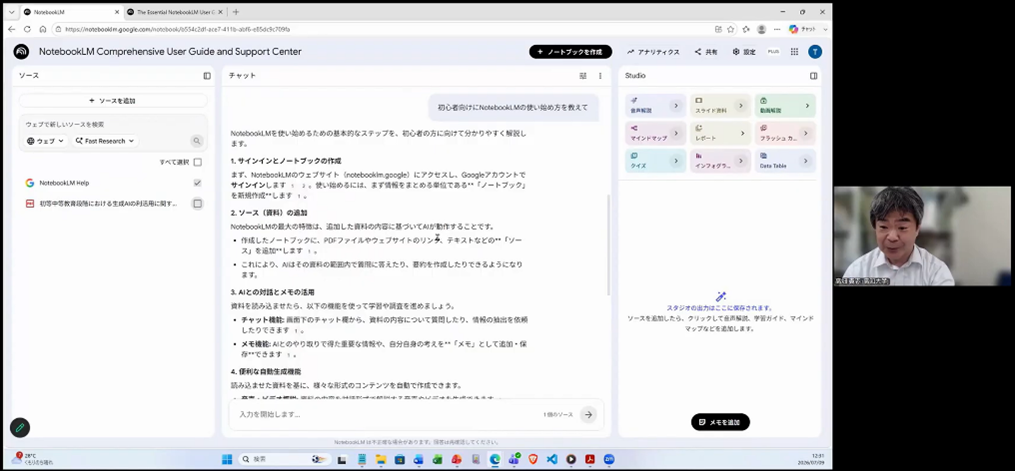Generate フラッシュカード from Studio panel
Screen dimensions: 1015x471
point(785,133)
